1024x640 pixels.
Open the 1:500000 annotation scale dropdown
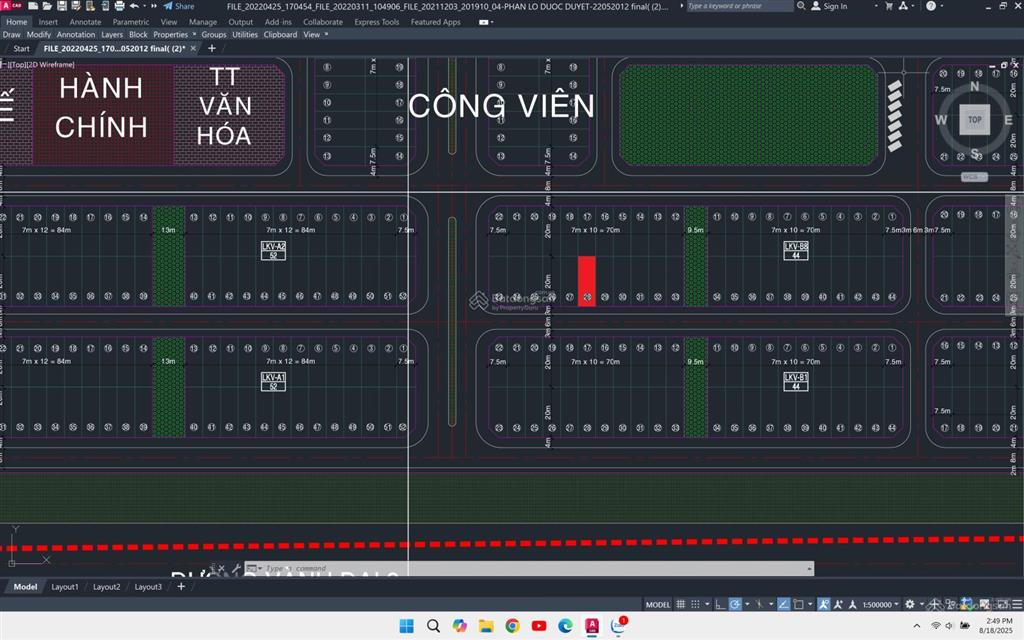coord(895,604)
